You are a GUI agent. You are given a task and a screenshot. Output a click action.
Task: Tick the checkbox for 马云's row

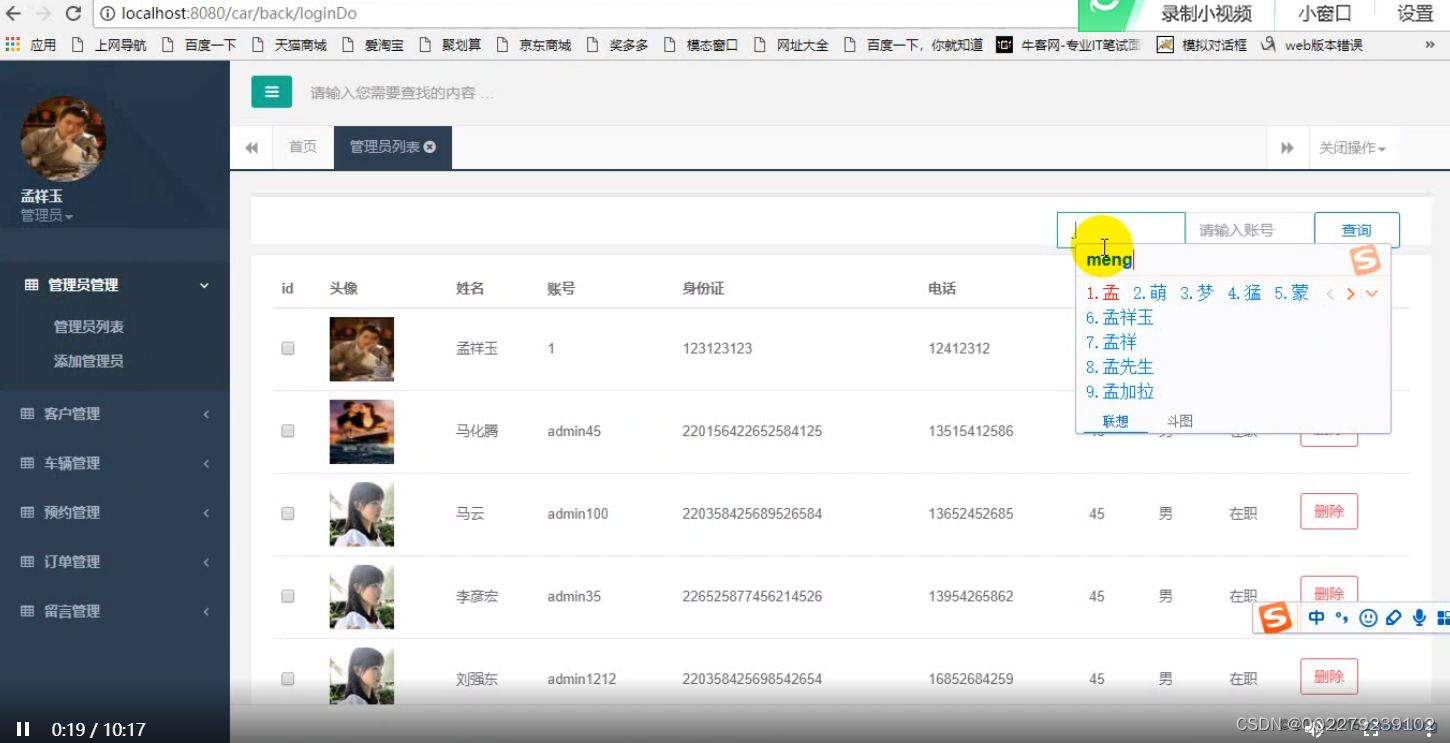click(288, 513)
